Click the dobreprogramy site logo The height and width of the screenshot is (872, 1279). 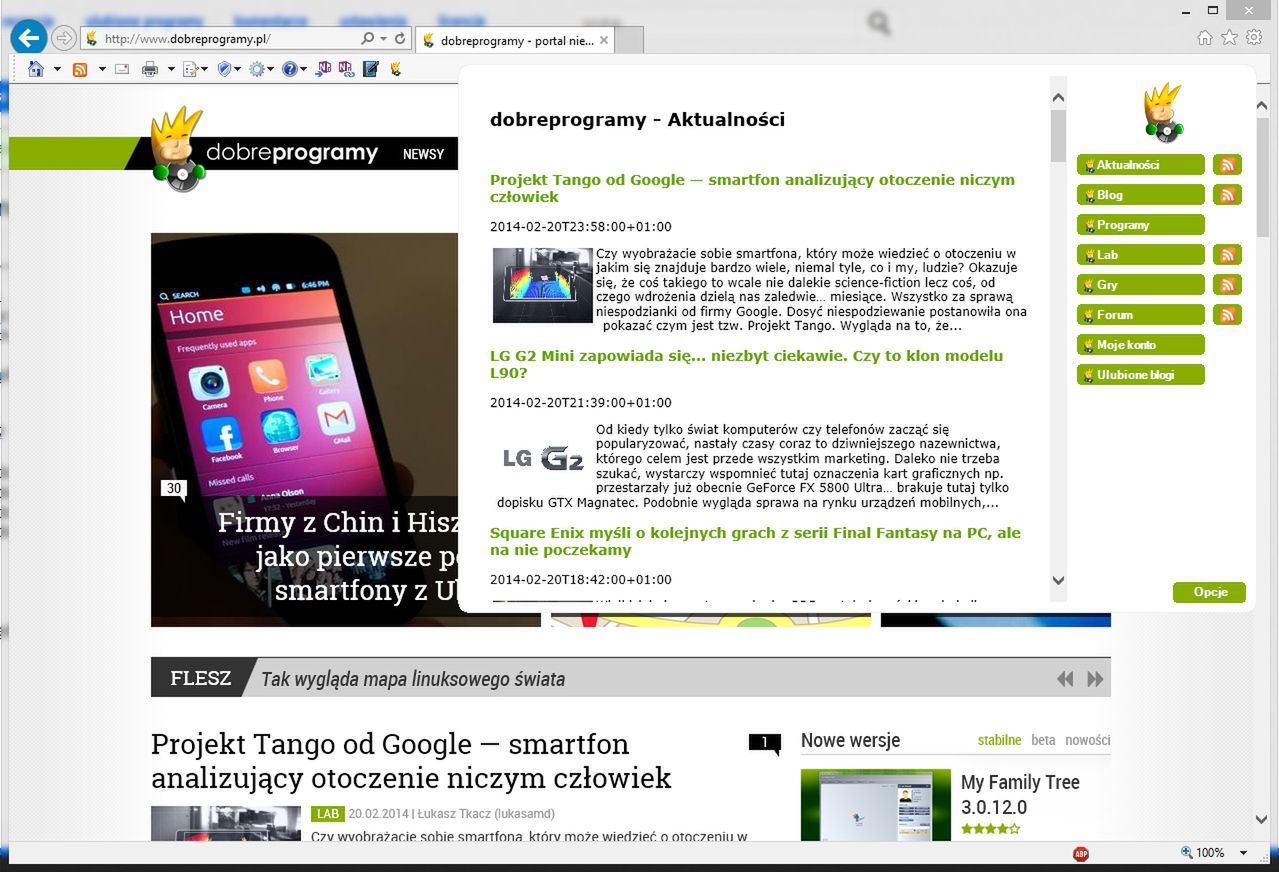[265, 151]
